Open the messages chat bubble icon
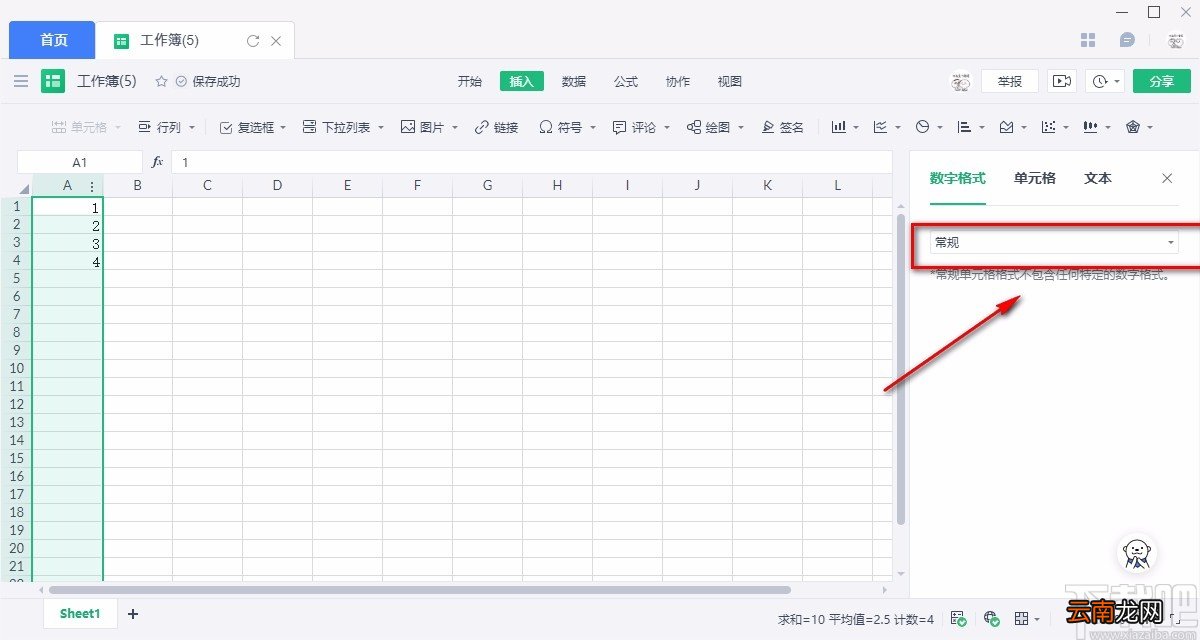This screenshot has width=1200, height=640. [x=1127, y=40]
